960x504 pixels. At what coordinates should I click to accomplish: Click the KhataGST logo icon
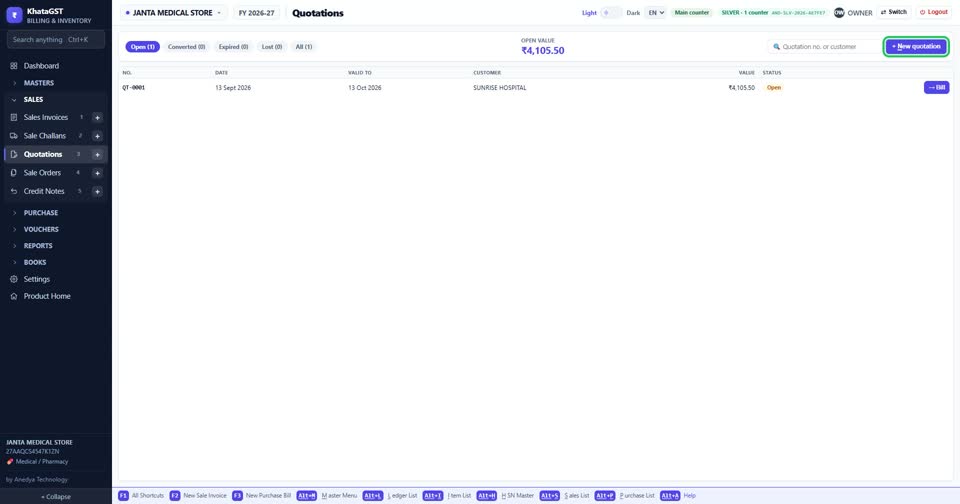pos(14,15)
